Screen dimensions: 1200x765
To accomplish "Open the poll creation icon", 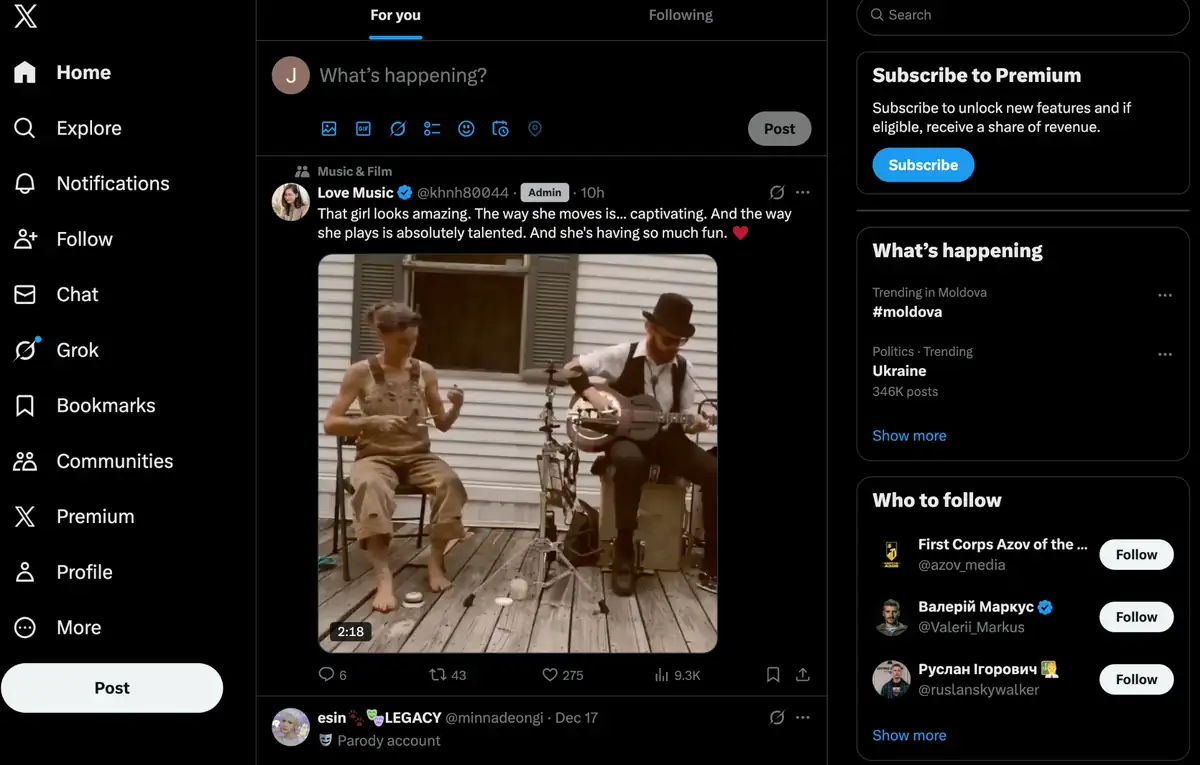I will [x=432, y=128].
